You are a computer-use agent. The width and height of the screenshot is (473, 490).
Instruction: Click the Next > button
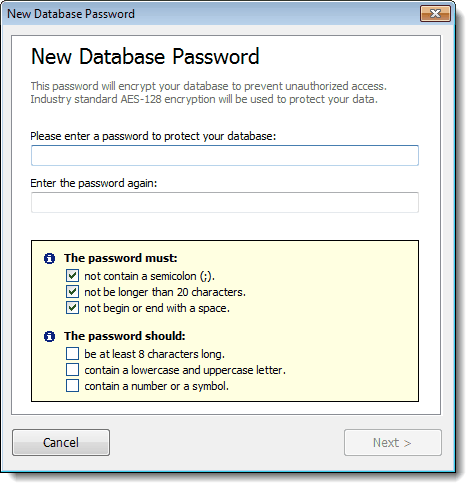[393, 443]
